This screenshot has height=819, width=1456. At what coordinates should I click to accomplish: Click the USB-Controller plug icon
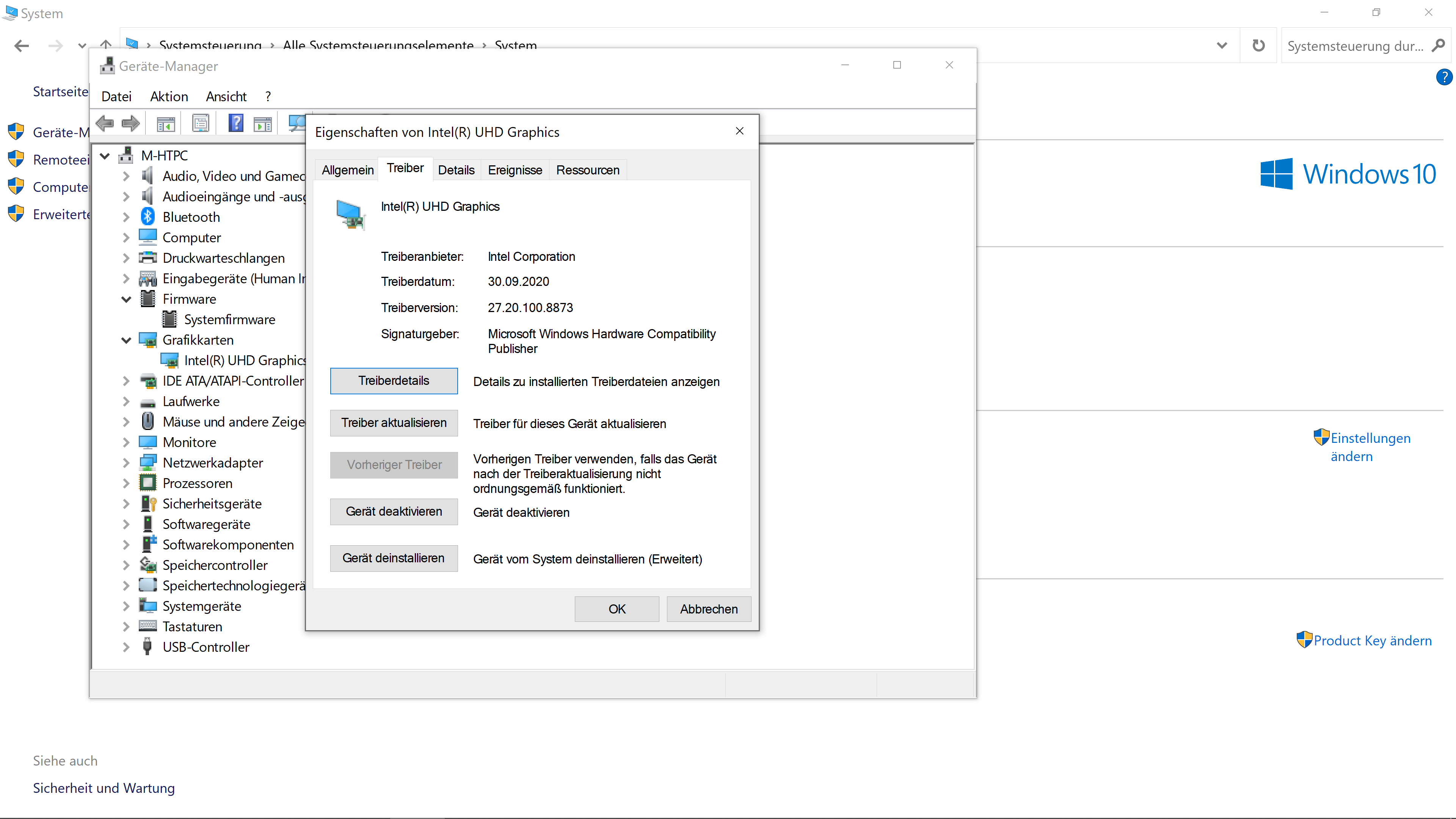(147, 646)
